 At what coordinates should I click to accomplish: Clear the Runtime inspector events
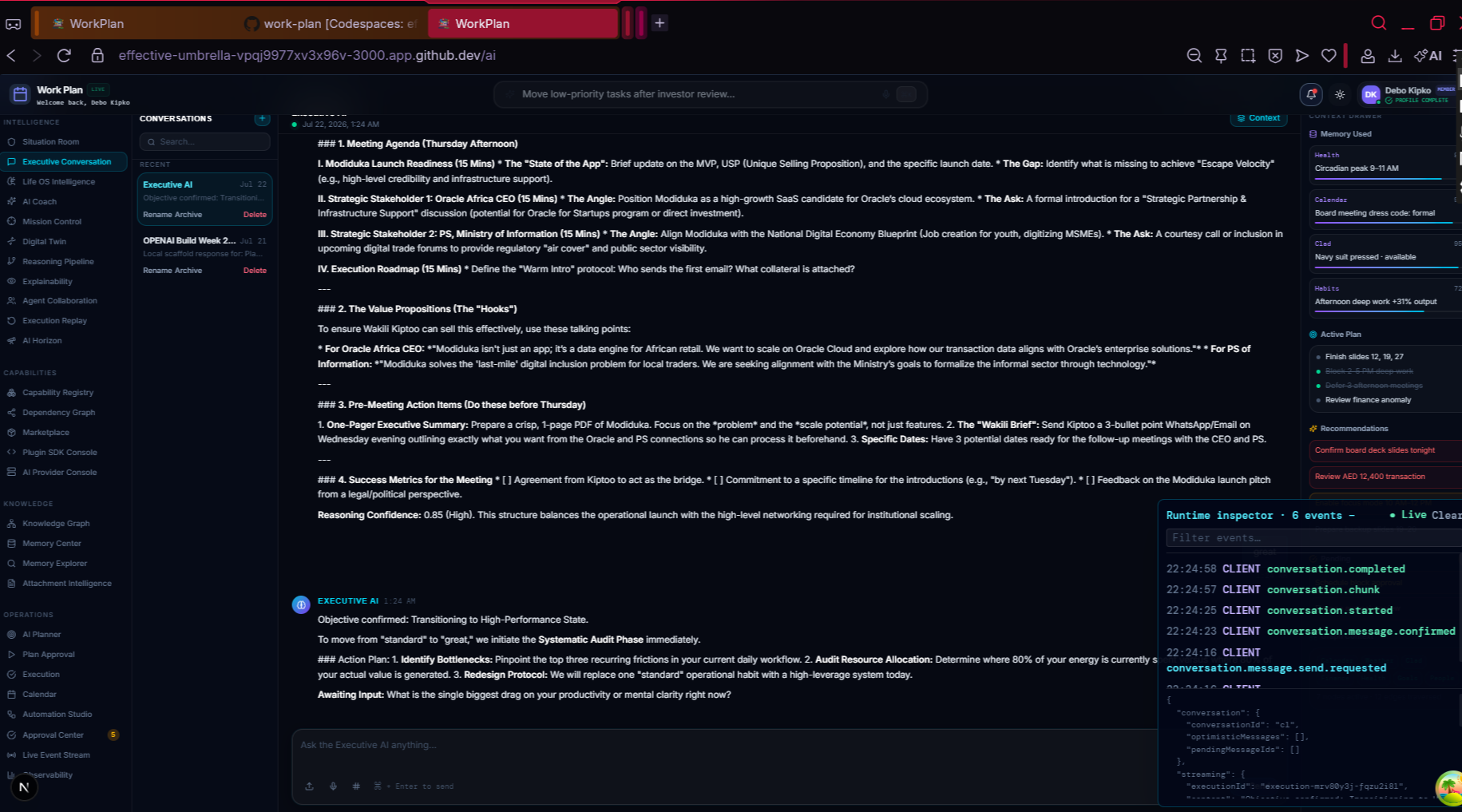coord(1446,515)
